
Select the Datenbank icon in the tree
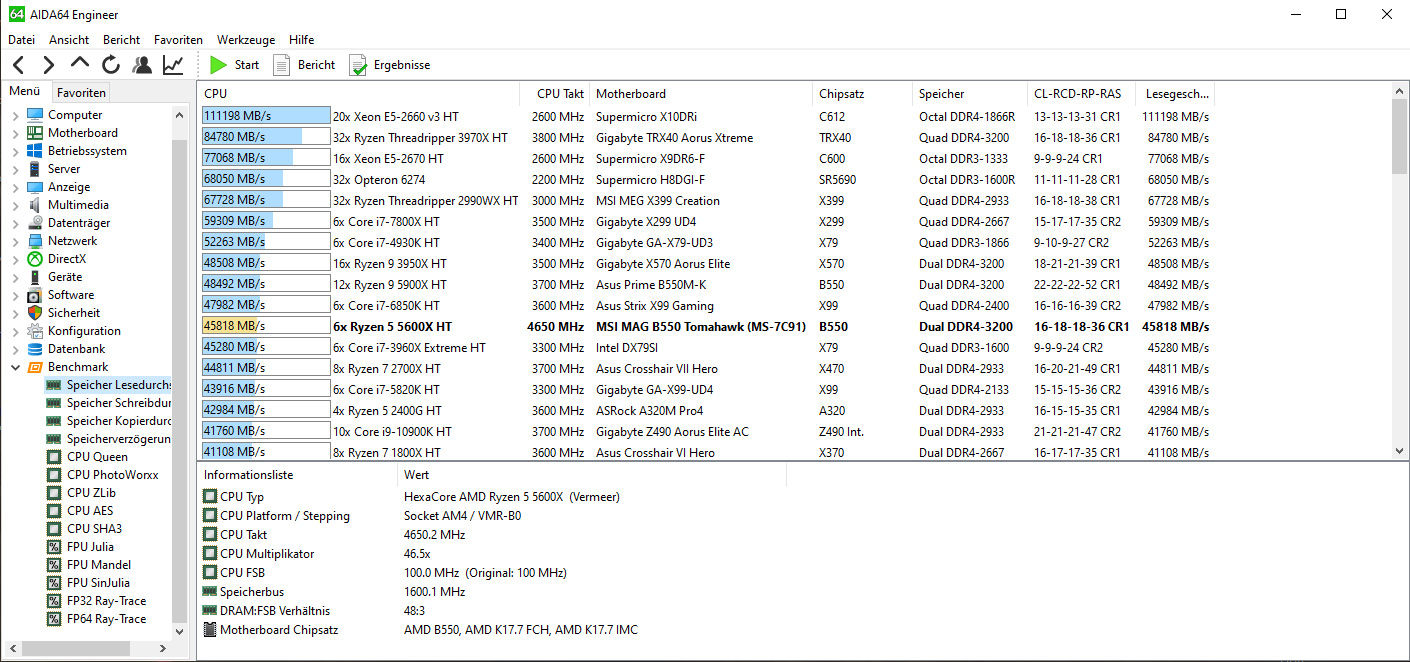[35, 349]
